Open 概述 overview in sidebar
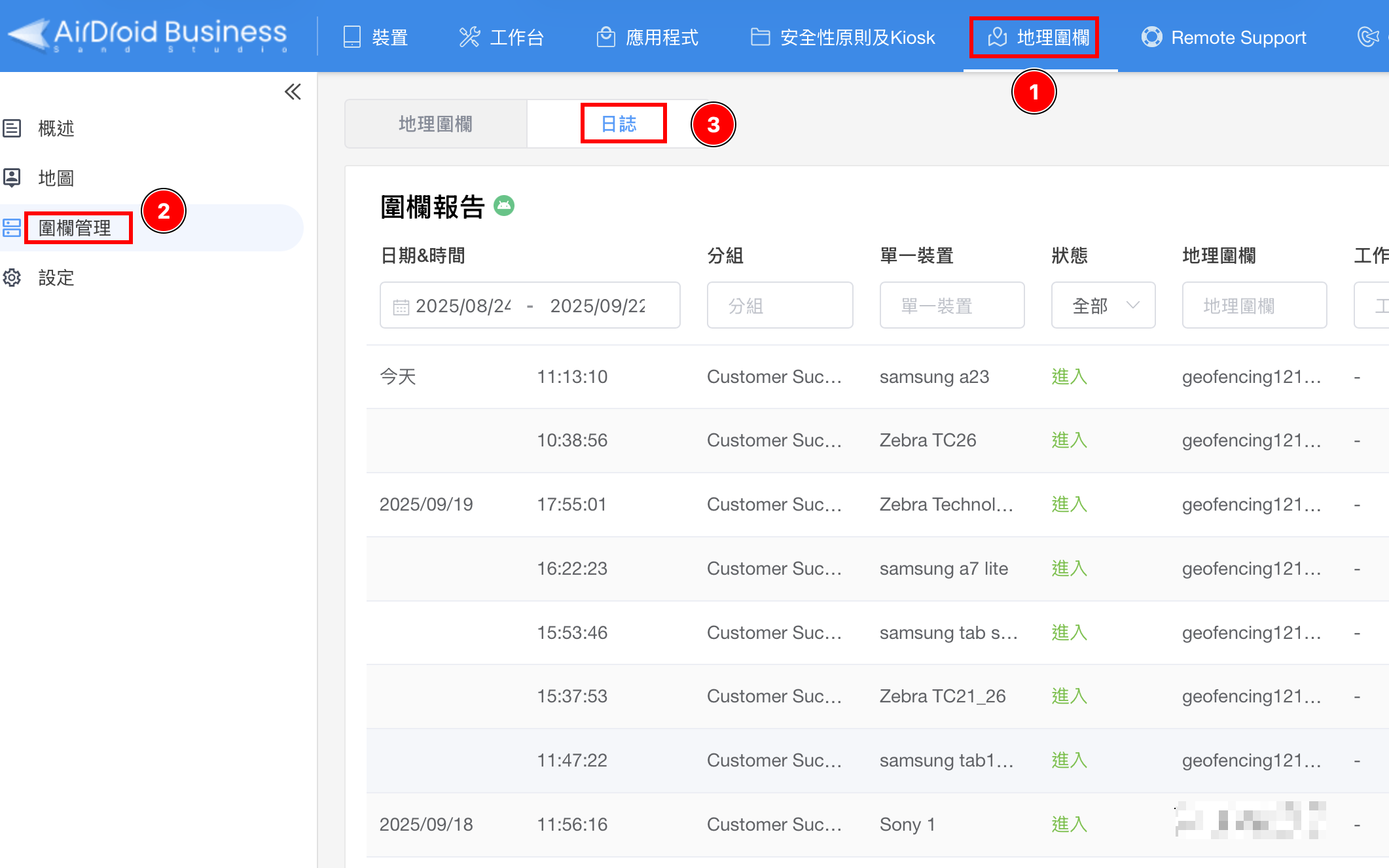 click(56, 128)
